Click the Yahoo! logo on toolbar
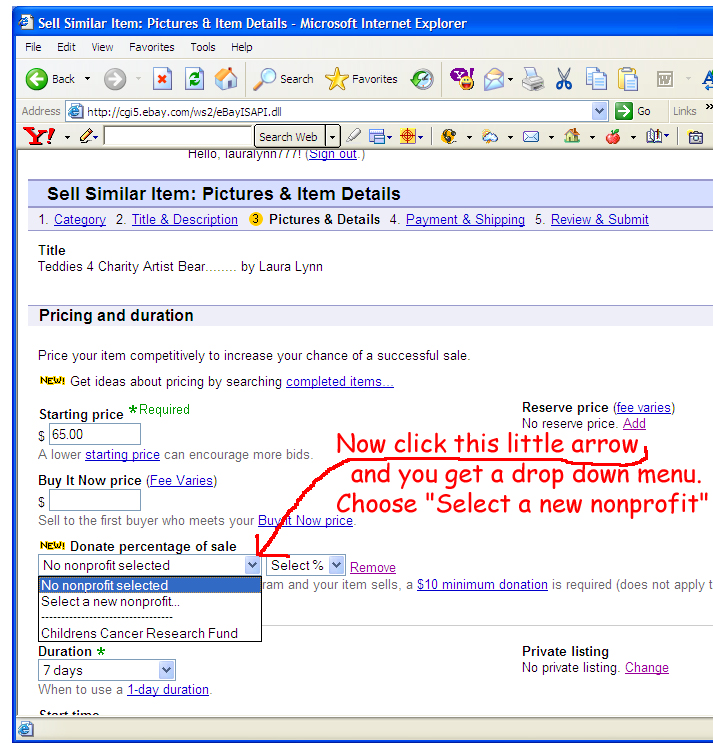This screenshot has width=713, height=743. tap(40, 137)
